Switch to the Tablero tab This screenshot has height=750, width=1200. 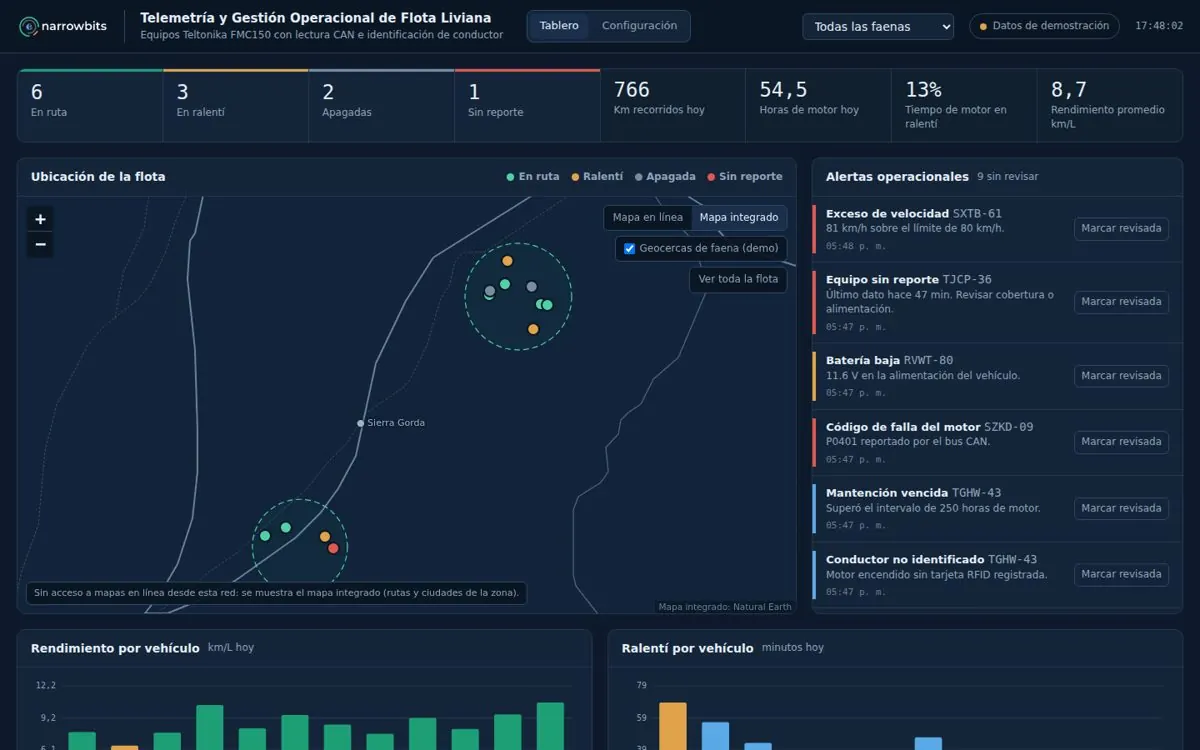pyautogui.click(x=559, y=26)
